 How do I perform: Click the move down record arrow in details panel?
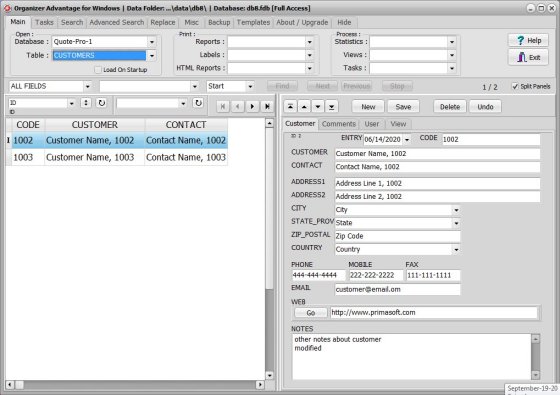coord(318,106)
